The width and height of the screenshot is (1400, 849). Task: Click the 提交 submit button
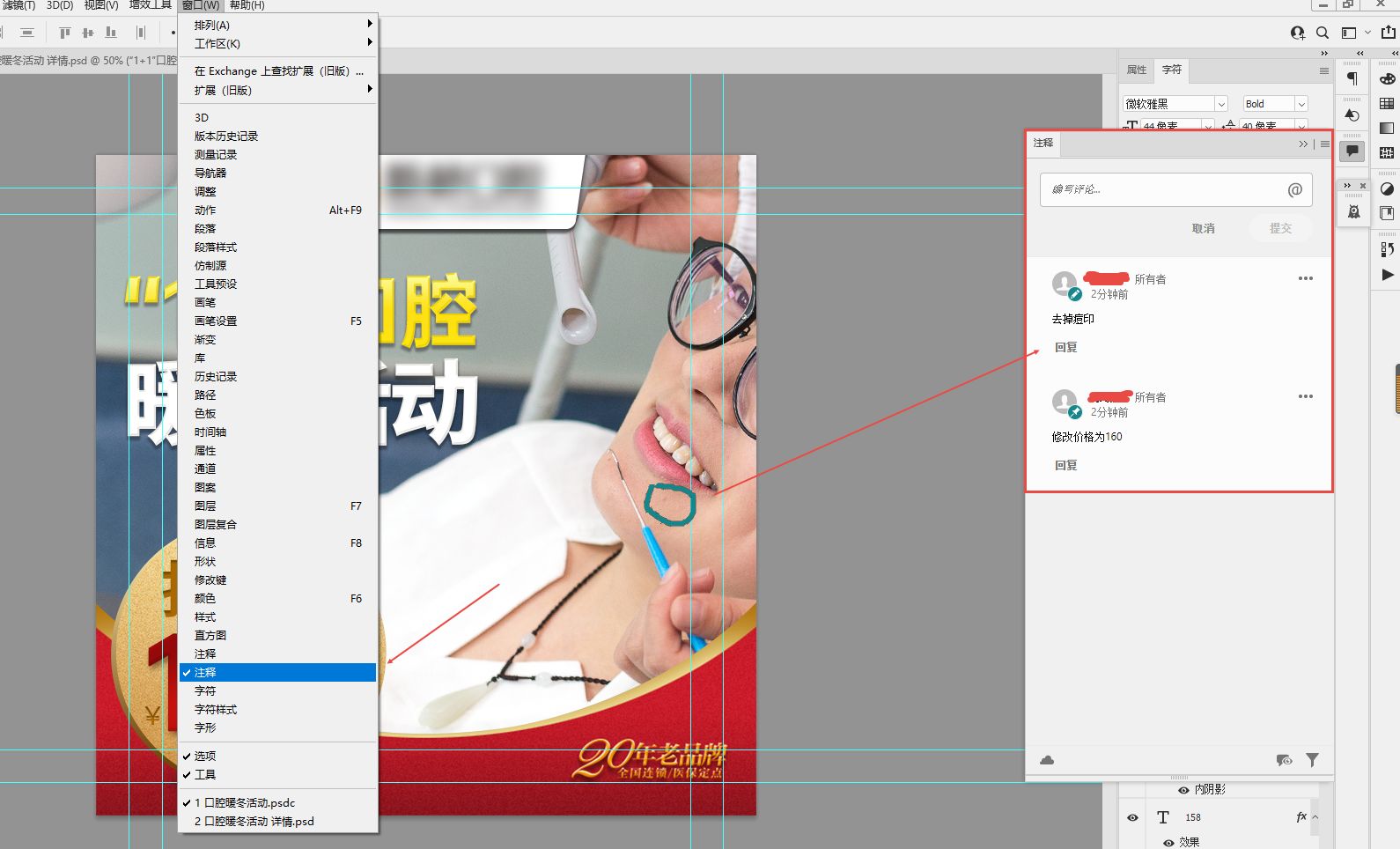point(1280,228)
